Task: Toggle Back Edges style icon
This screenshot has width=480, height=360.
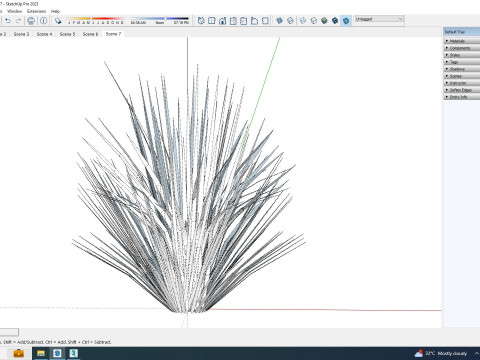Action: [x=290, y=21]
